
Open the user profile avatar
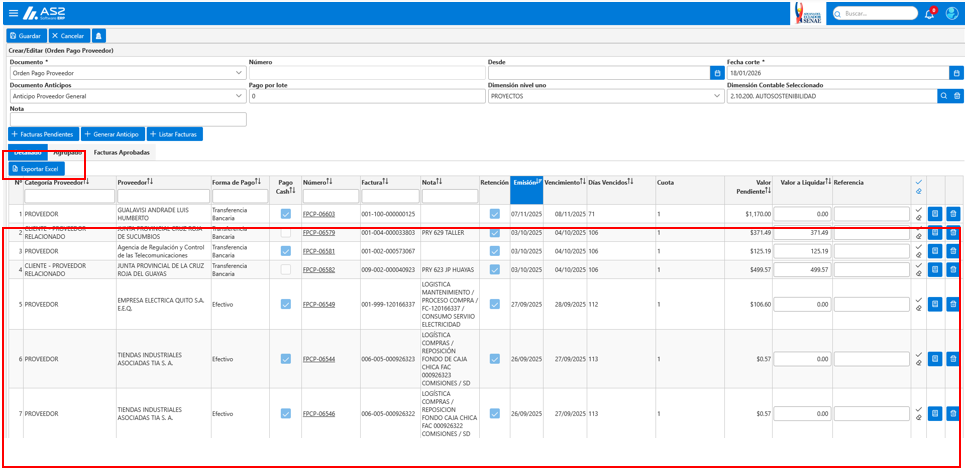(x=951, y=14)
